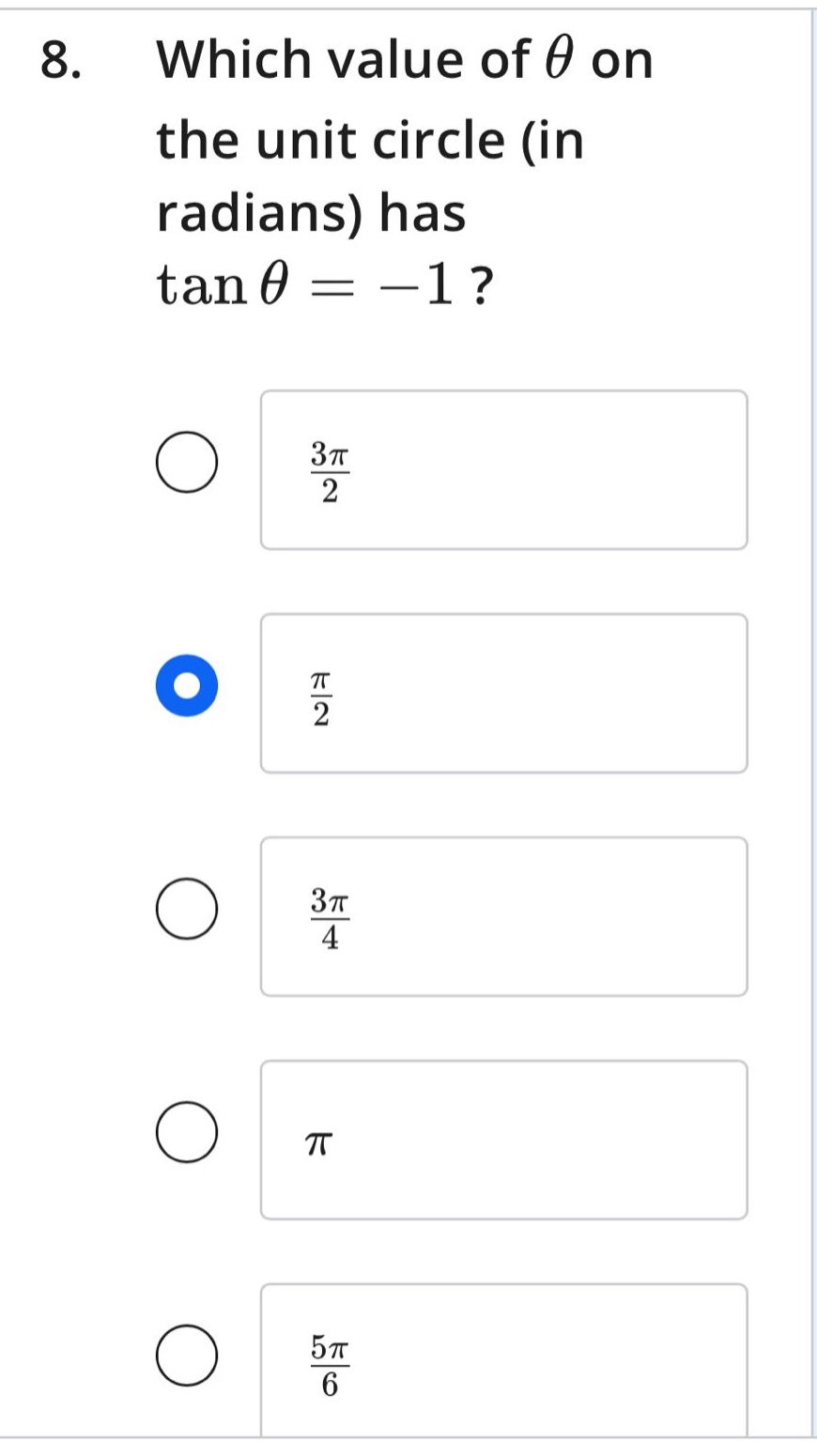Screen dimensions: 817x1456
Task: Click the answer box containing only π
Action: point(504,1141)
